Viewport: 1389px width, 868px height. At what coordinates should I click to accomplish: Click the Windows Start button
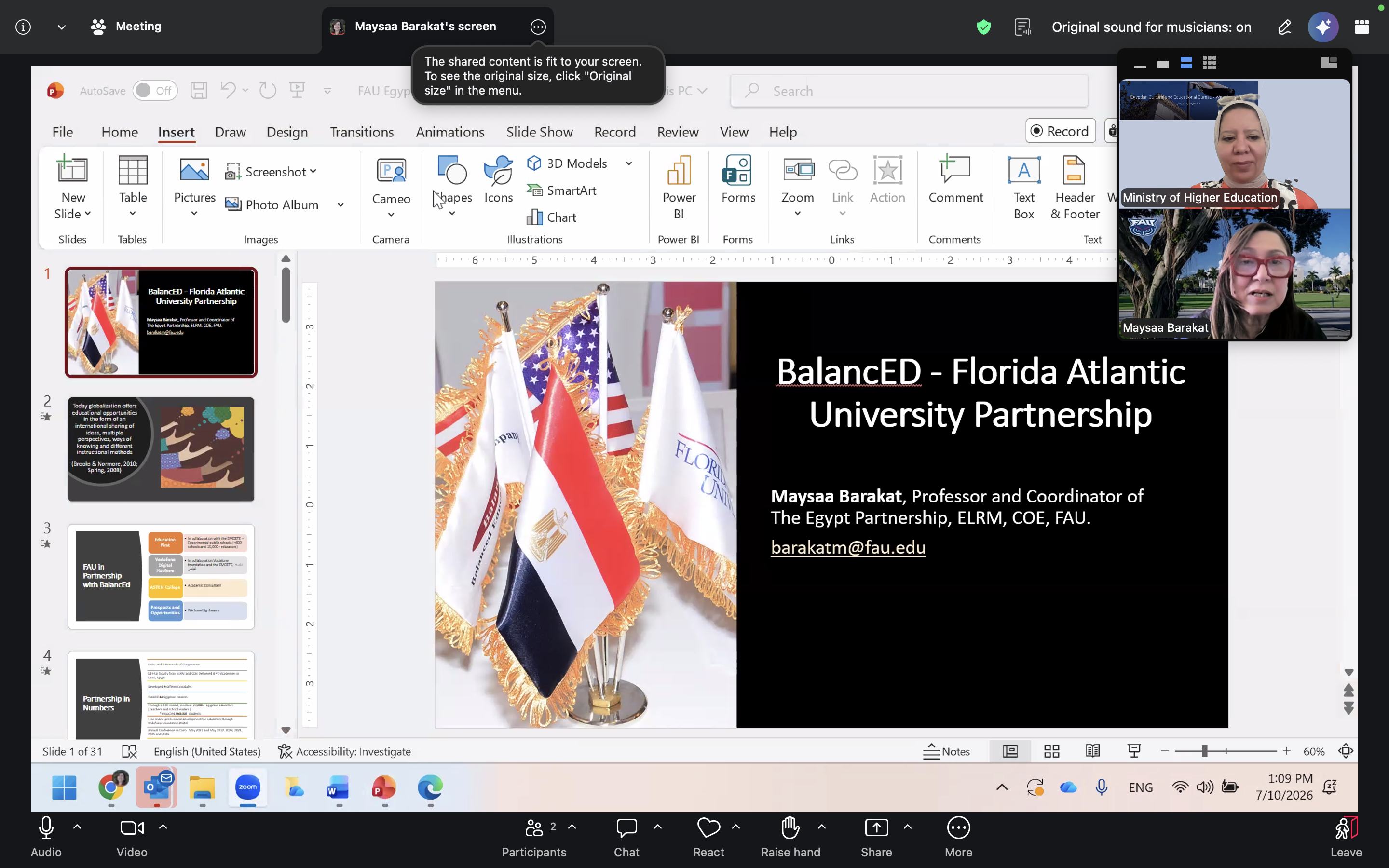[64, 787]
